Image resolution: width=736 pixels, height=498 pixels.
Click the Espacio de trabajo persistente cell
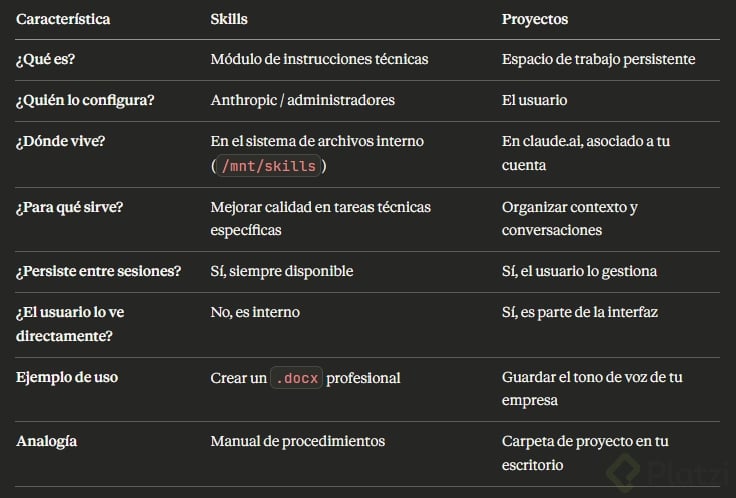click(598, 59)
